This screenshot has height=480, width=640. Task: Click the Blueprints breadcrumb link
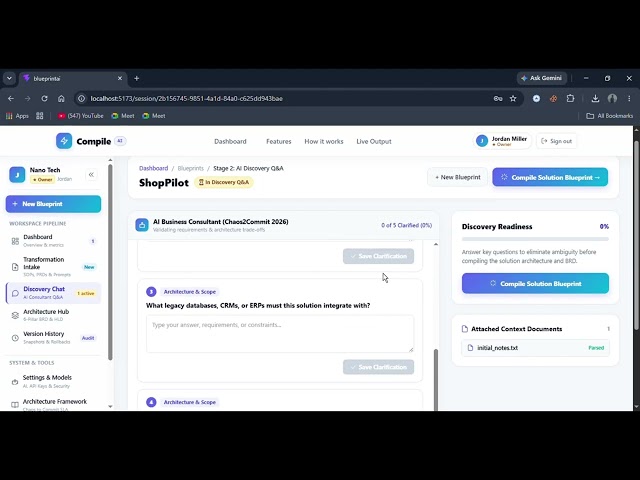(x=191, y=168)
